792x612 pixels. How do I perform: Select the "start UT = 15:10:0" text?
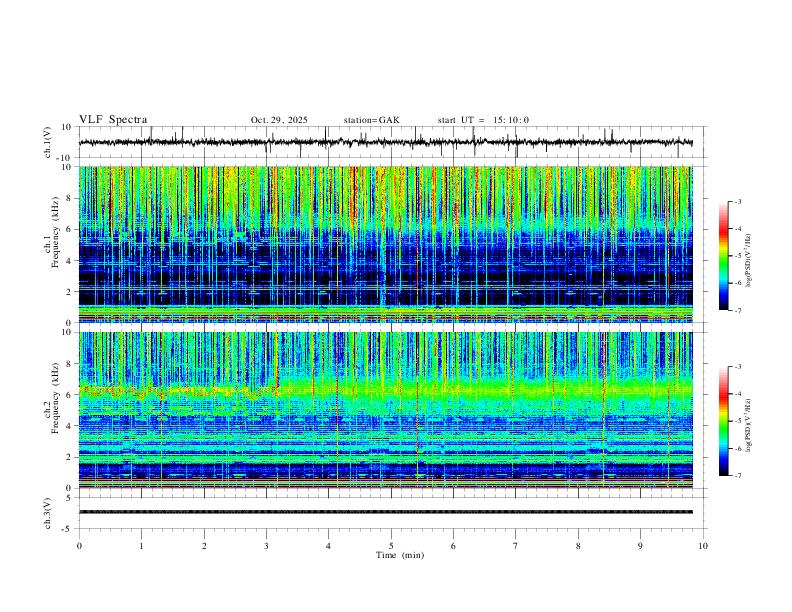483,120
